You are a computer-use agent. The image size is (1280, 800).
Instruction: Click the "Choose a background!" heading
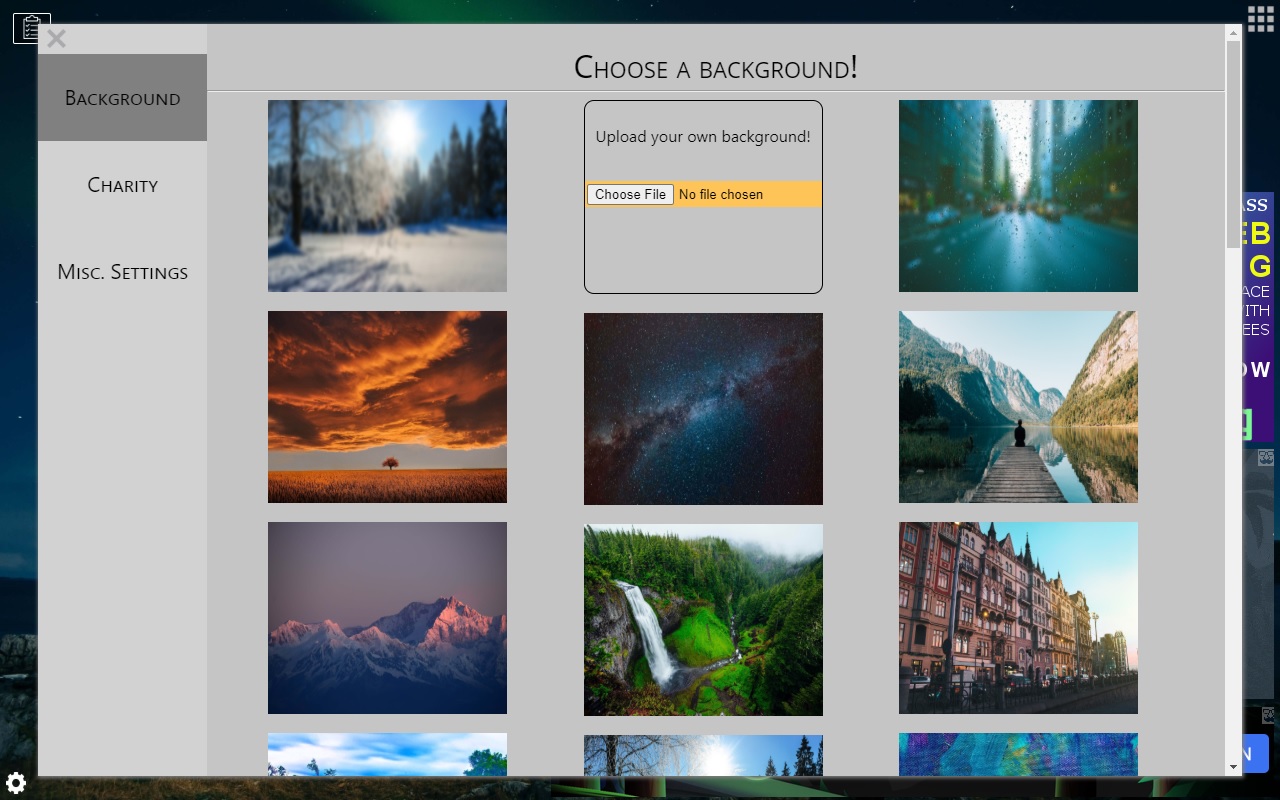coord(716,67)
